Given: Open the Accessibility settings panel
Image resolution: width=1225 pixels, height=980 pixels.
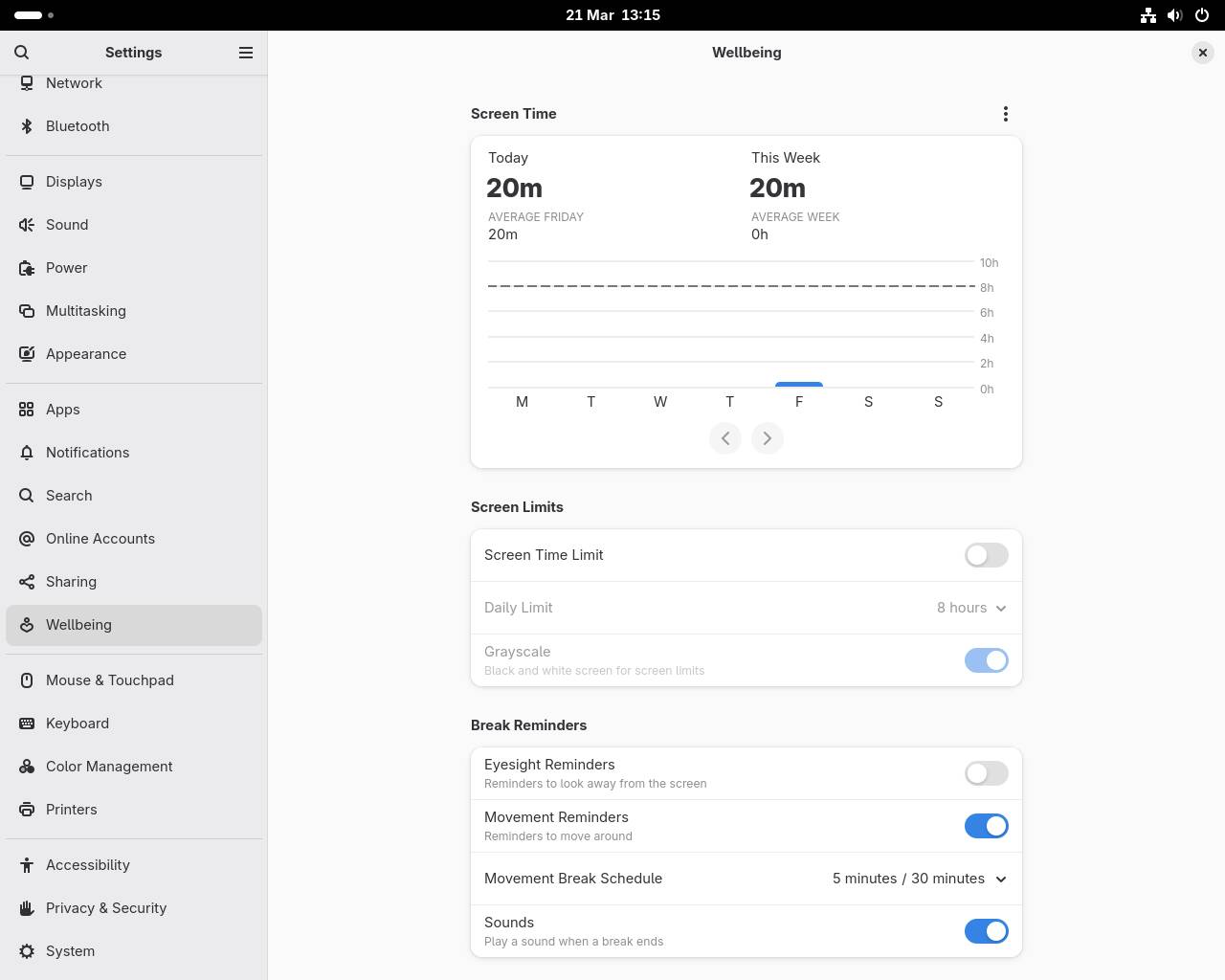Looking at the screenshot, I should [x=134, y=865].
